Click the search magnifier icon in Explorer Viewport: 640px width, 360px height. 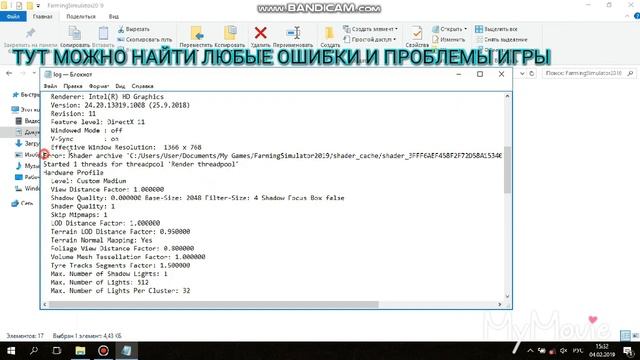click(631, 73)
